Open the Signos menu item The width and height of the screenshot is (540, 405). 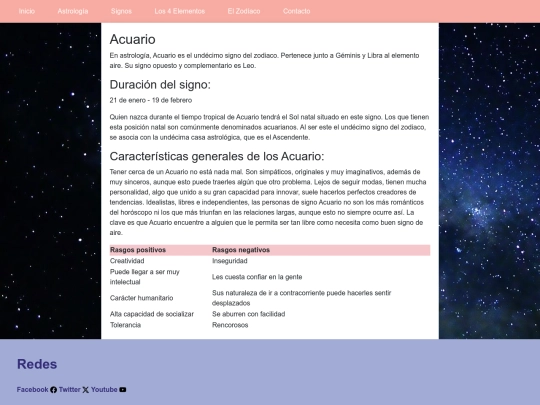click(121, 11)
